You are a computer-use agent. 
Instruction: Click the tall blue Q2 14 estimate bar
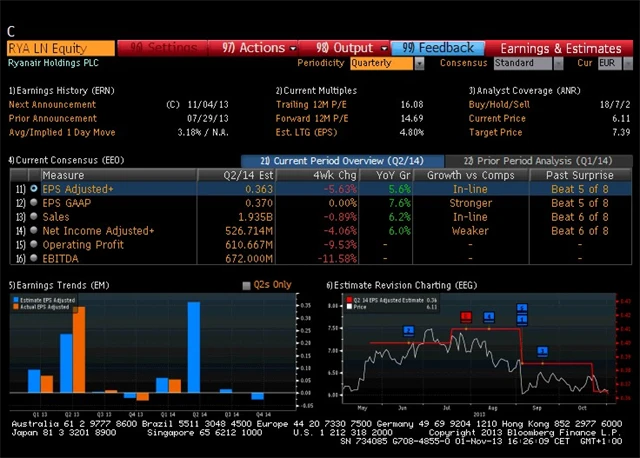point(194,347)
